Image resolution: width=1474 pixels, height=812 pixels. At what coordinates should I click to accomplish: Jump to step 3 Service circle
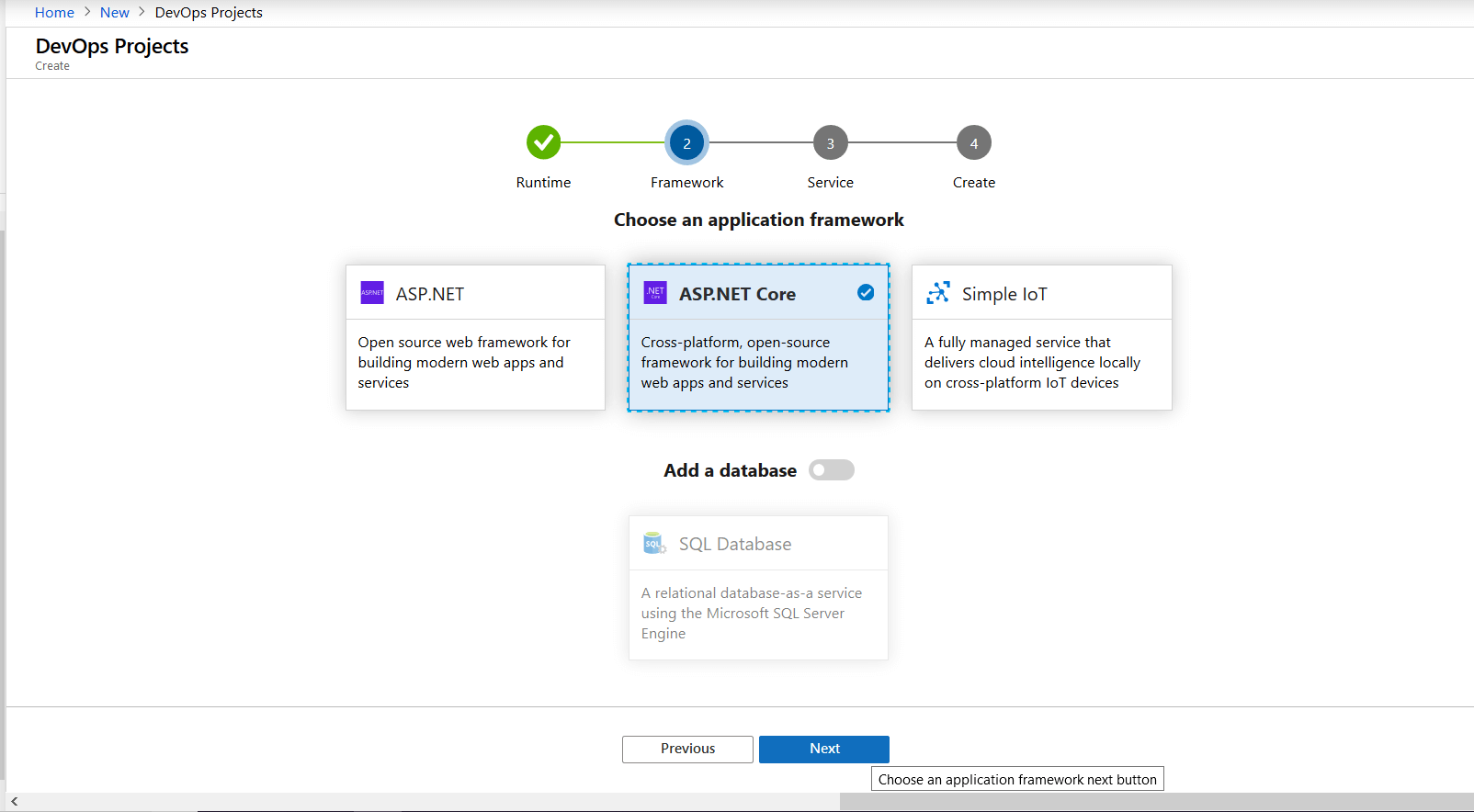coord(831,143)
